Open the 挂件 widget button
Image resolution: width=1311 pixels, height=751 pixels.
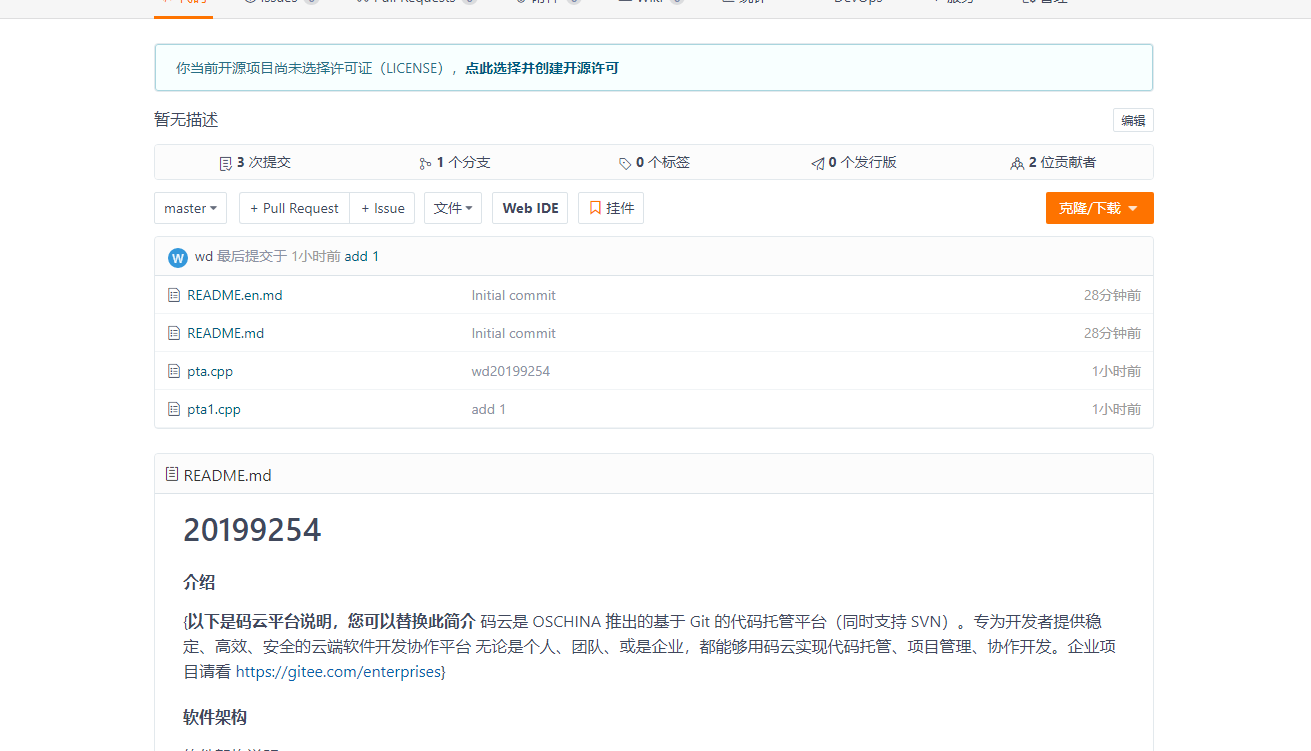pyautogui.click(x=611, y=208)
